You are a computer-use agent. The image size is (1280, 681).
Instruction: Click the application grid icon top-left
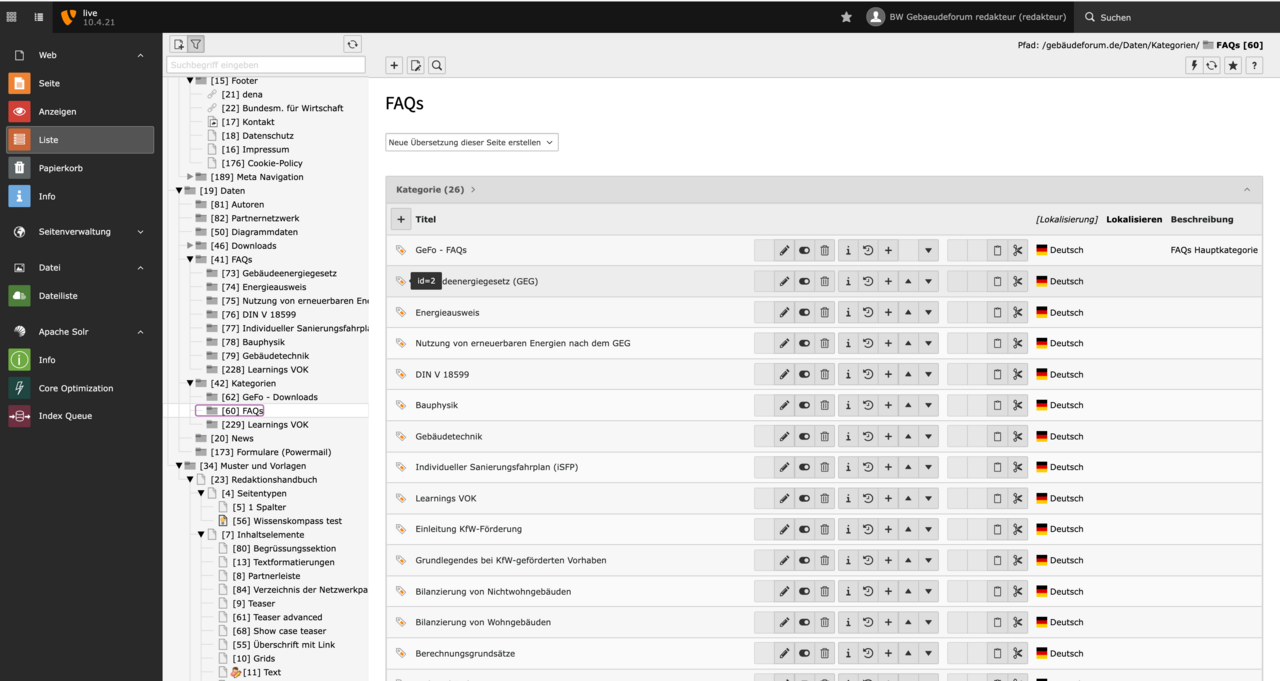[x=12, y=17]
